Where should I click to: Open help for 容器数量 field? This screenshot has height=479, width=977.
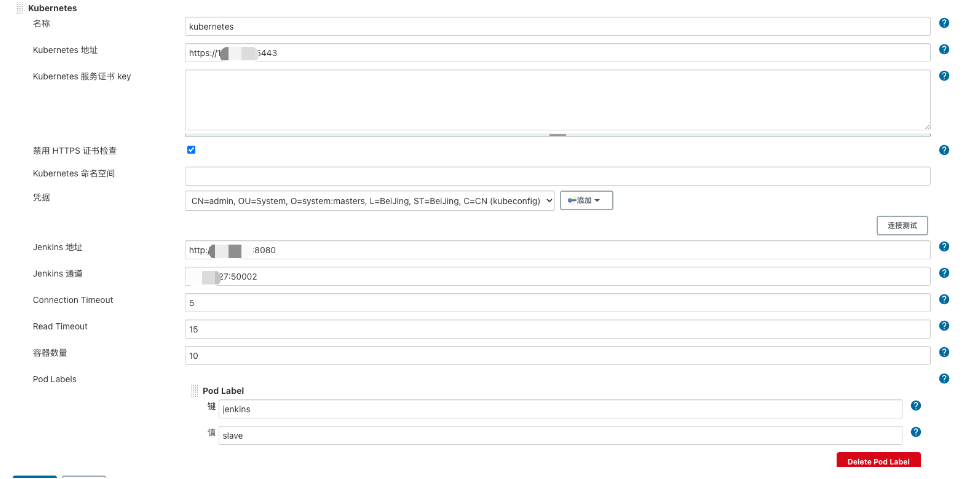(944, 352)
